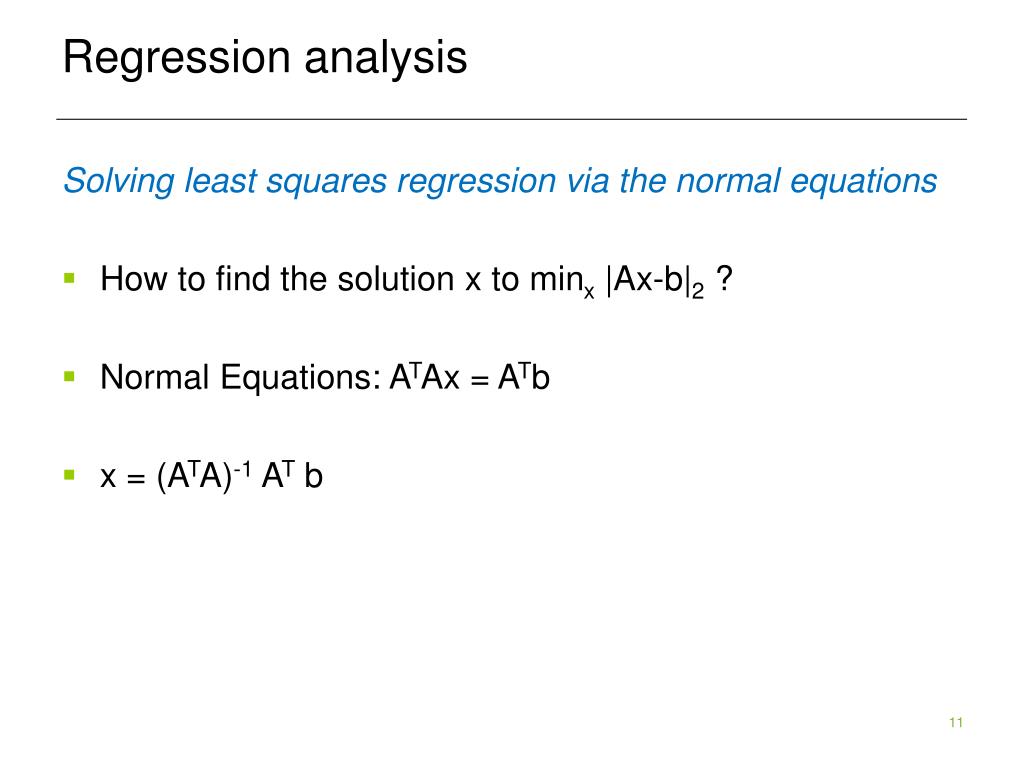Click the green bullet beside x = formula
1024x768 pixels.
click(x=70, y=475)
